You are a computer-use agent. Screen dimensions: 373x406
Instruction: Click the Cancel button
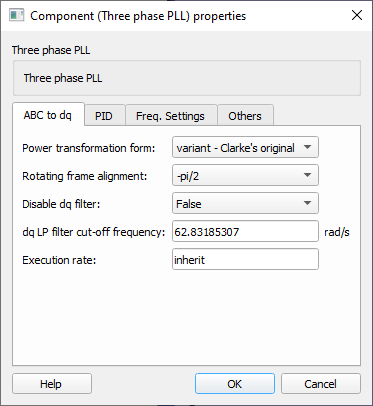(321, 384)
